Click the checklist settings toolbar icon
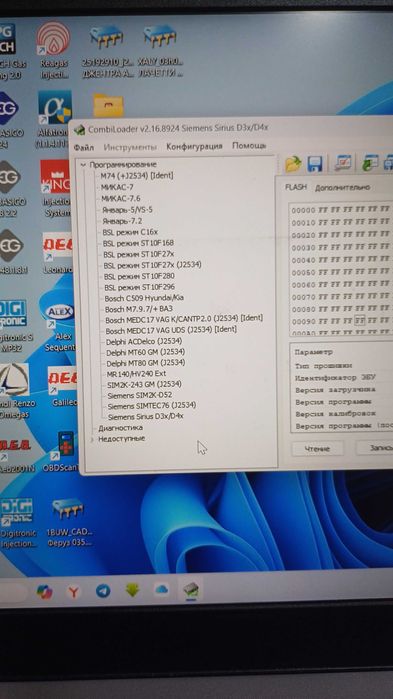 (x=343, y=163)
